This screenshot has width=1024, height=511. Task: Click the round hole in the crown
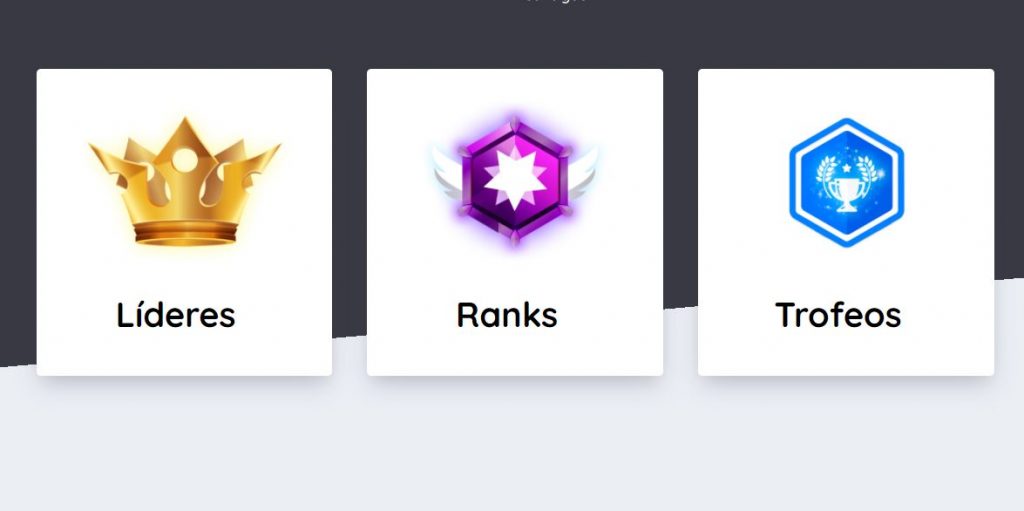pos(185,160)
